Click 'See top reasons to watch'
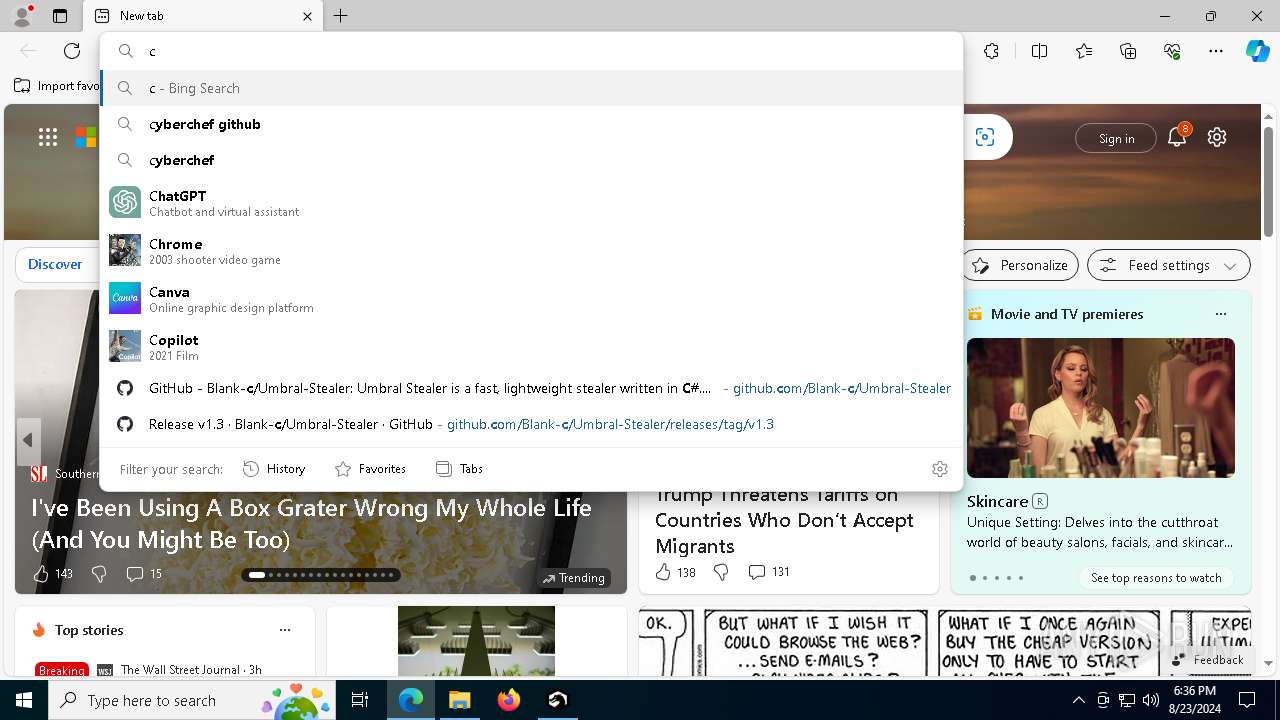The width and height of the screenshot is (1280, 720). pyautogui.click(x=1156, y=578)
